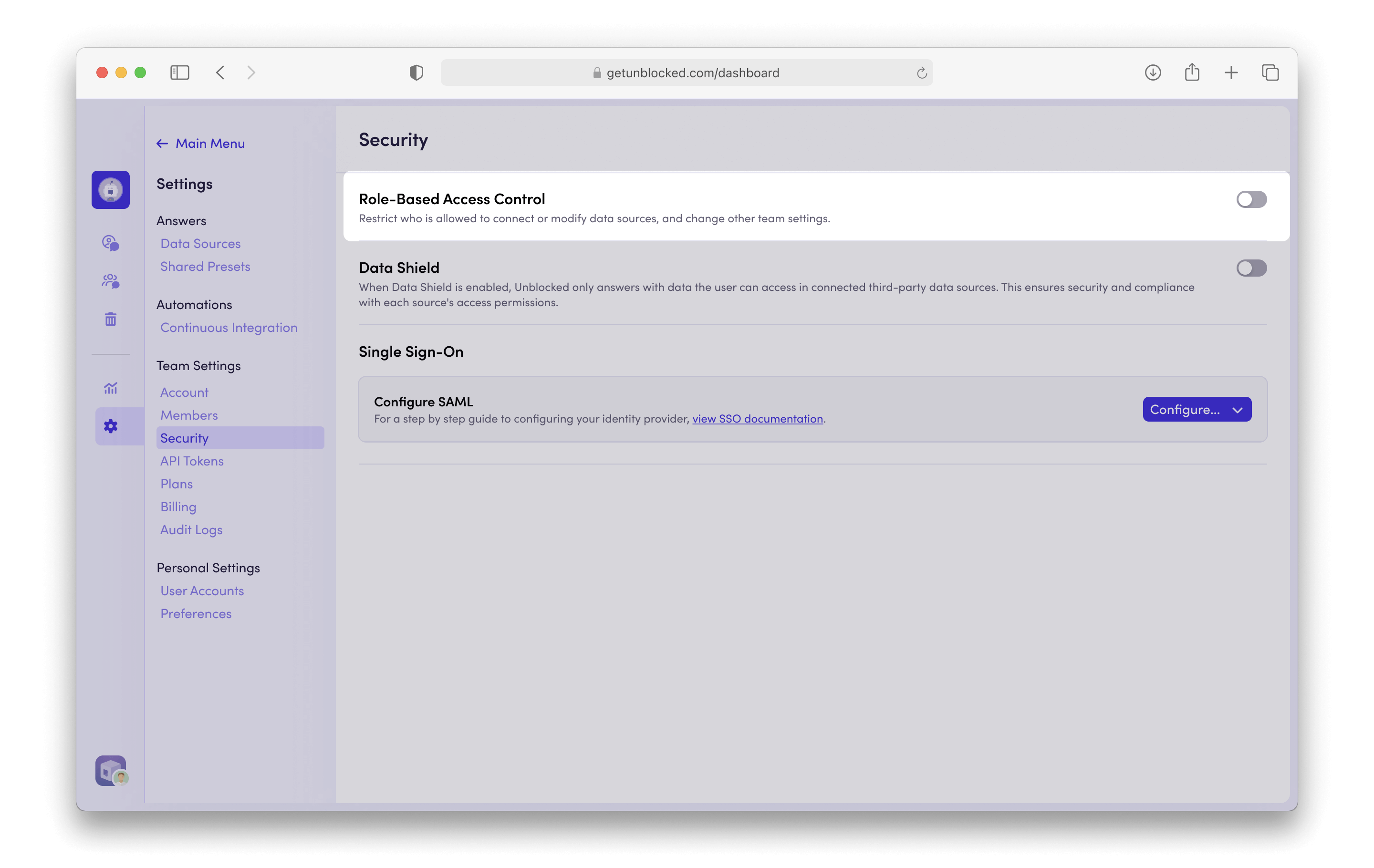
Task: Go to Data Sources settings
Action: click(200, 244)
